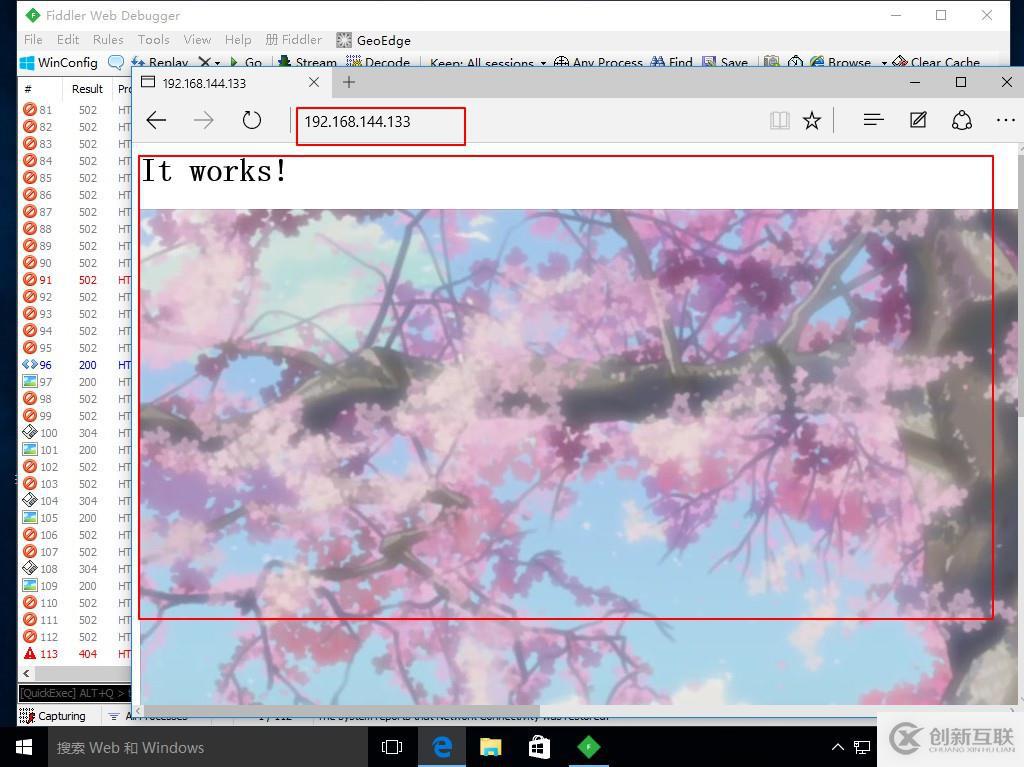Open Edge More actions ellipsis menu
The image size is (1024, 767).
pos(1006,120)
